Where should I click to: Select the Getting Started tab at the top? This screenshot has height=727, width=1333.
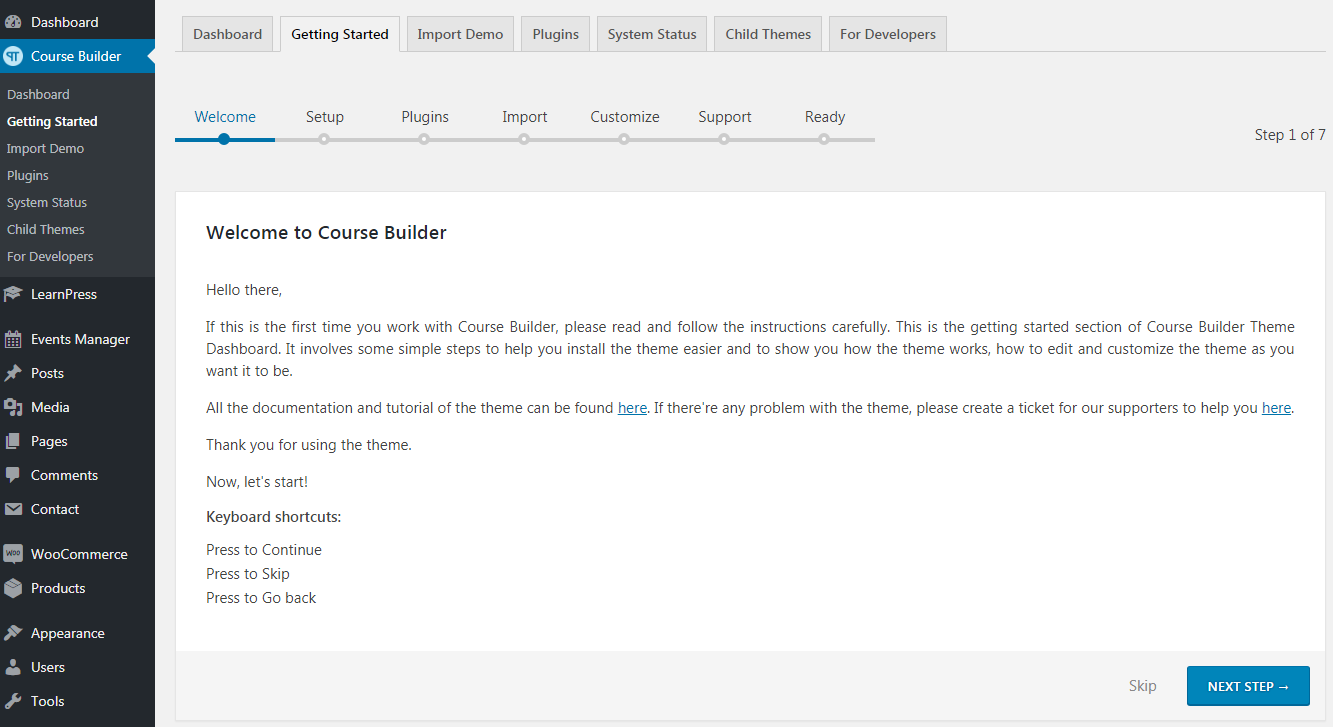click(340, 34)
